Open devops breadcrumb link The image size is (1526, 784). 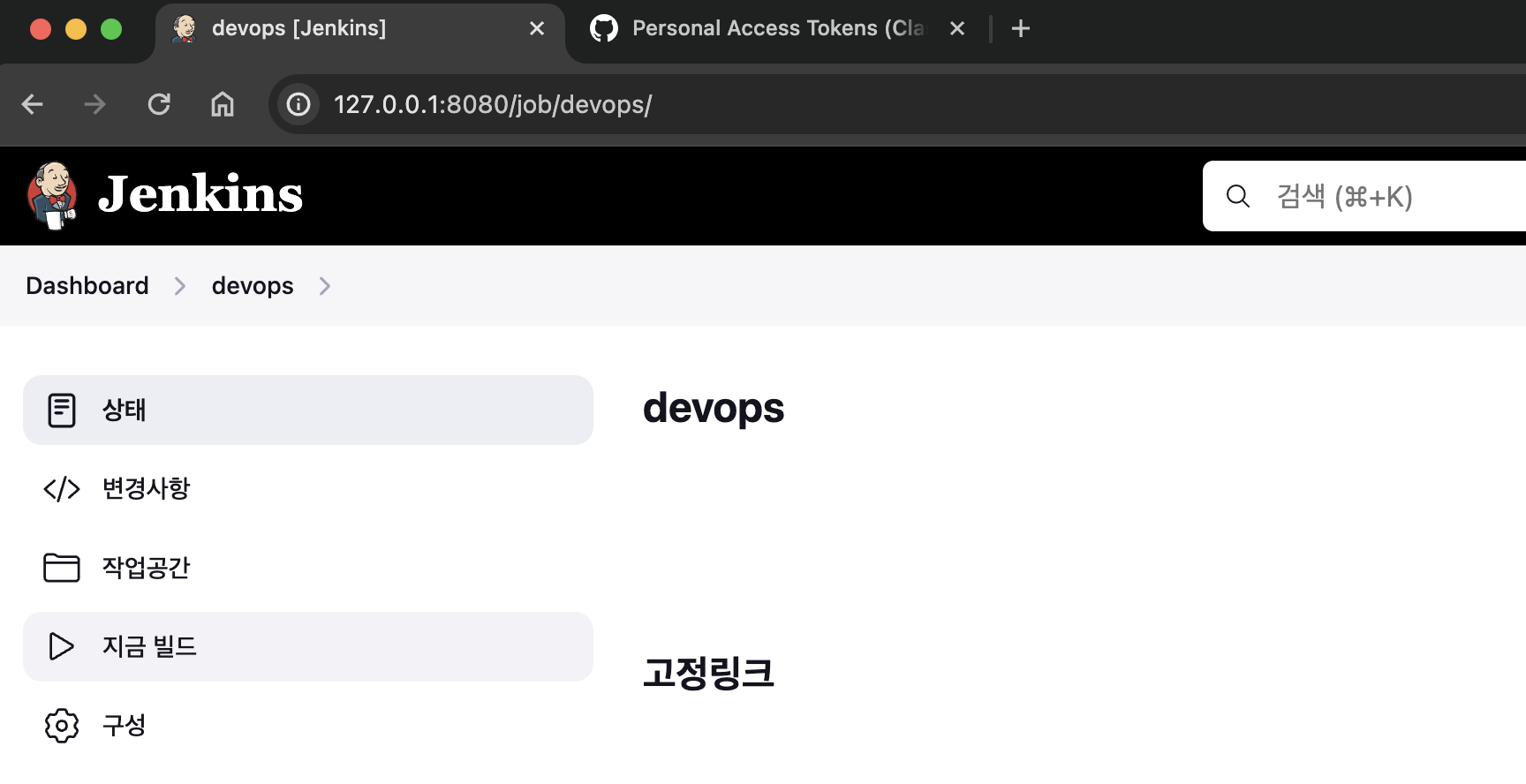click(x=253, y=286)
